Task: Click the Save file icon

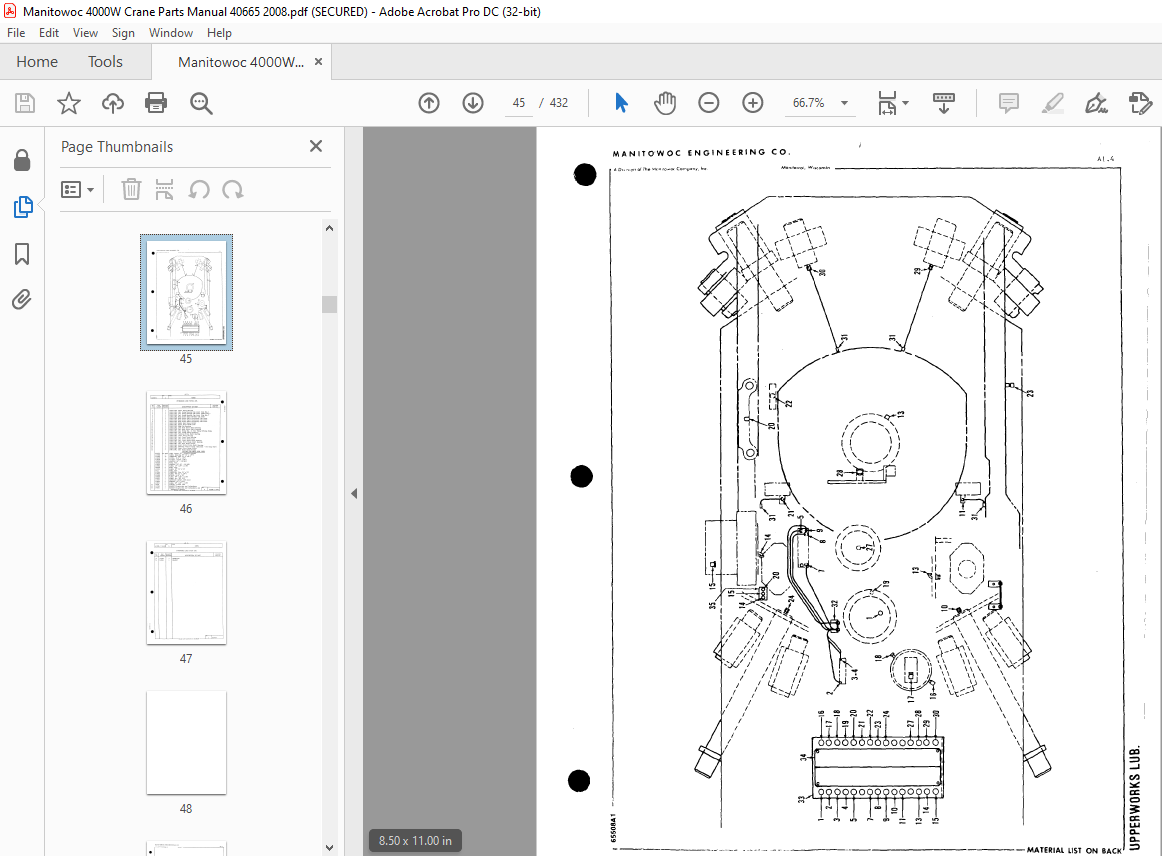Action: pos(25,103)
